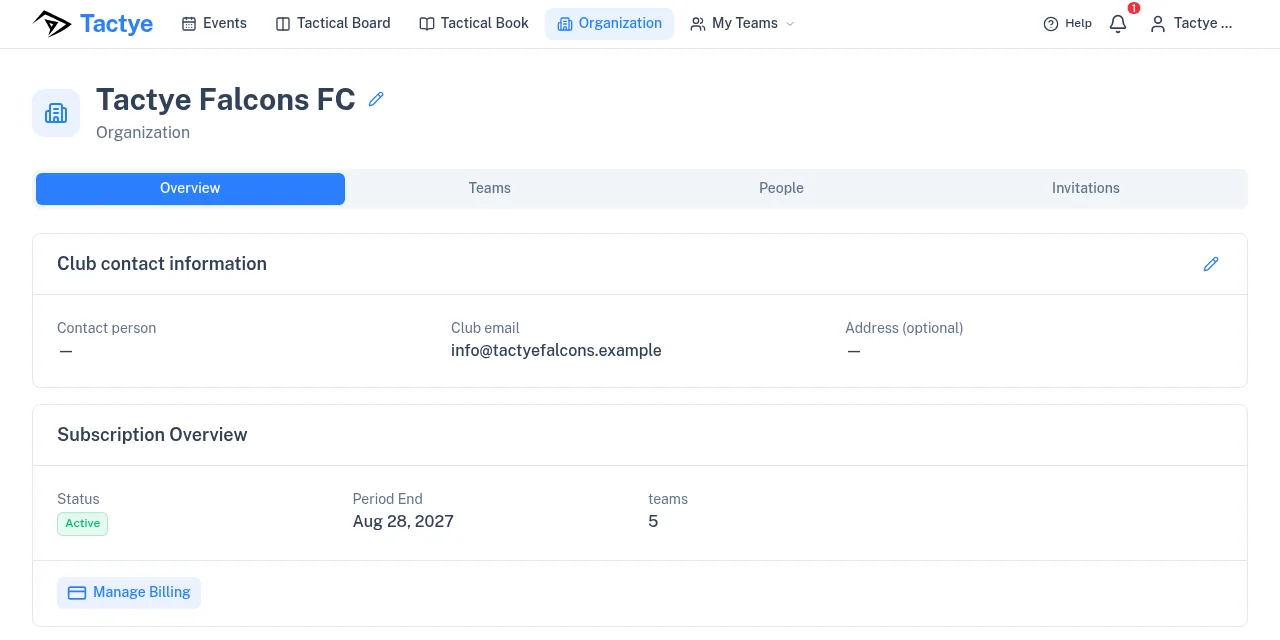Edit club contact information pencil
Viewport: 1280px width, 640px height.
(x=1211, y=264)
